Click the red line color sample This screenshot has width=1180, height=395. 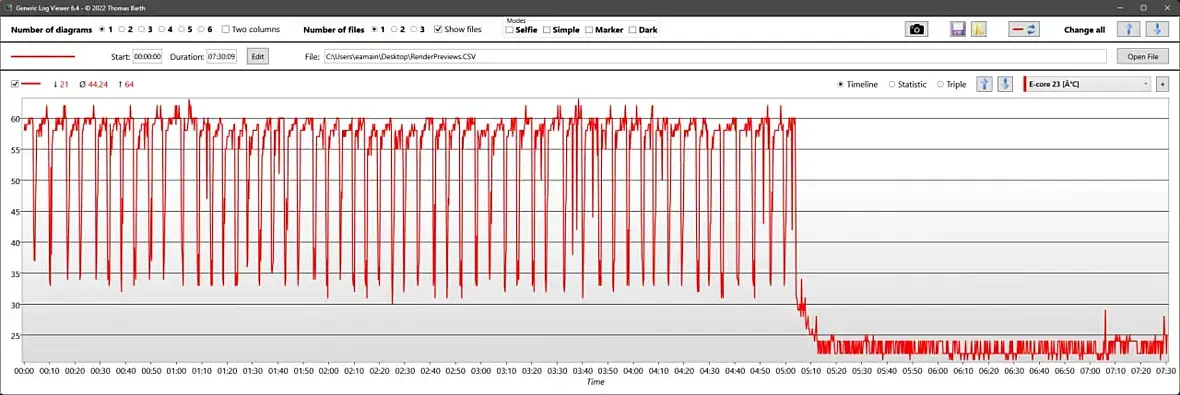point(42,56)
